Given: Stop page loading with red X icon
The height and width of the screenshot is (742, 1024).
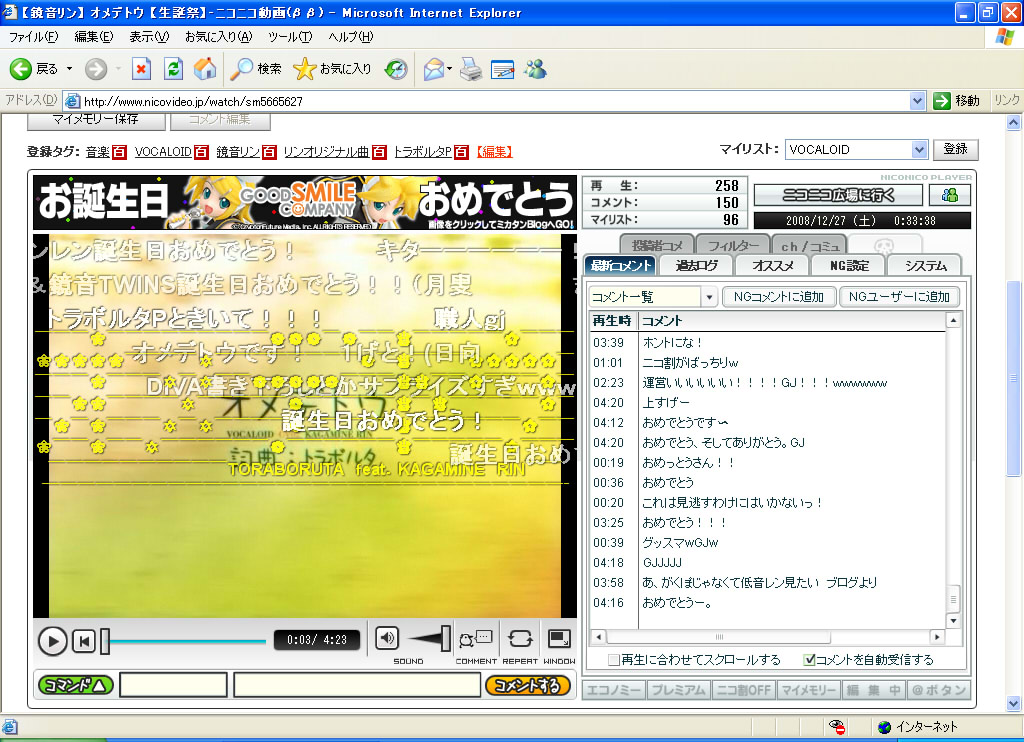Looking at the screenshot, I should [141, 69].
